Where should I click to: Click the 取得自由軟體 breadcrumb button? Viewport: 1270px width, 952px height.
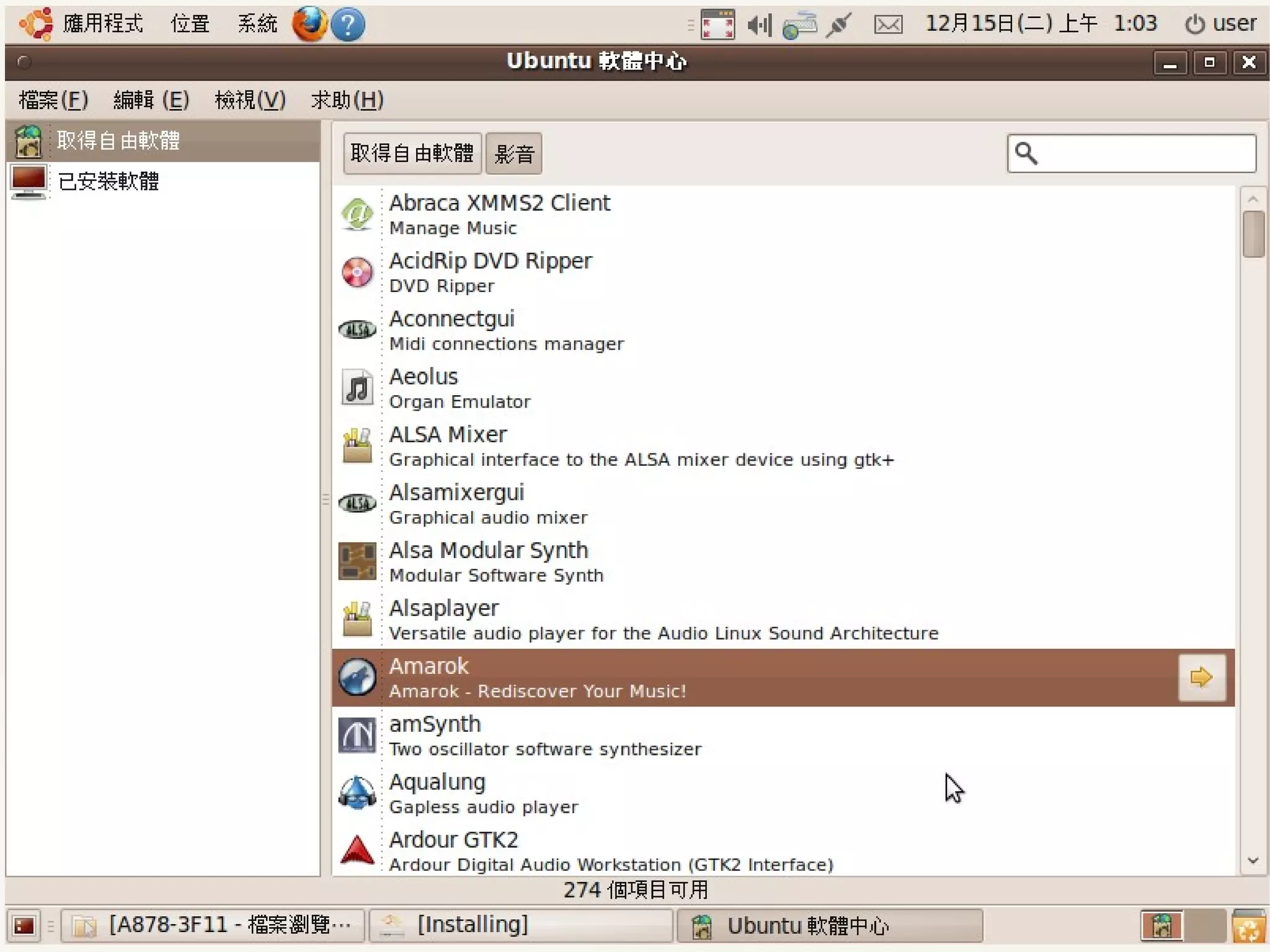coord(412,153)
